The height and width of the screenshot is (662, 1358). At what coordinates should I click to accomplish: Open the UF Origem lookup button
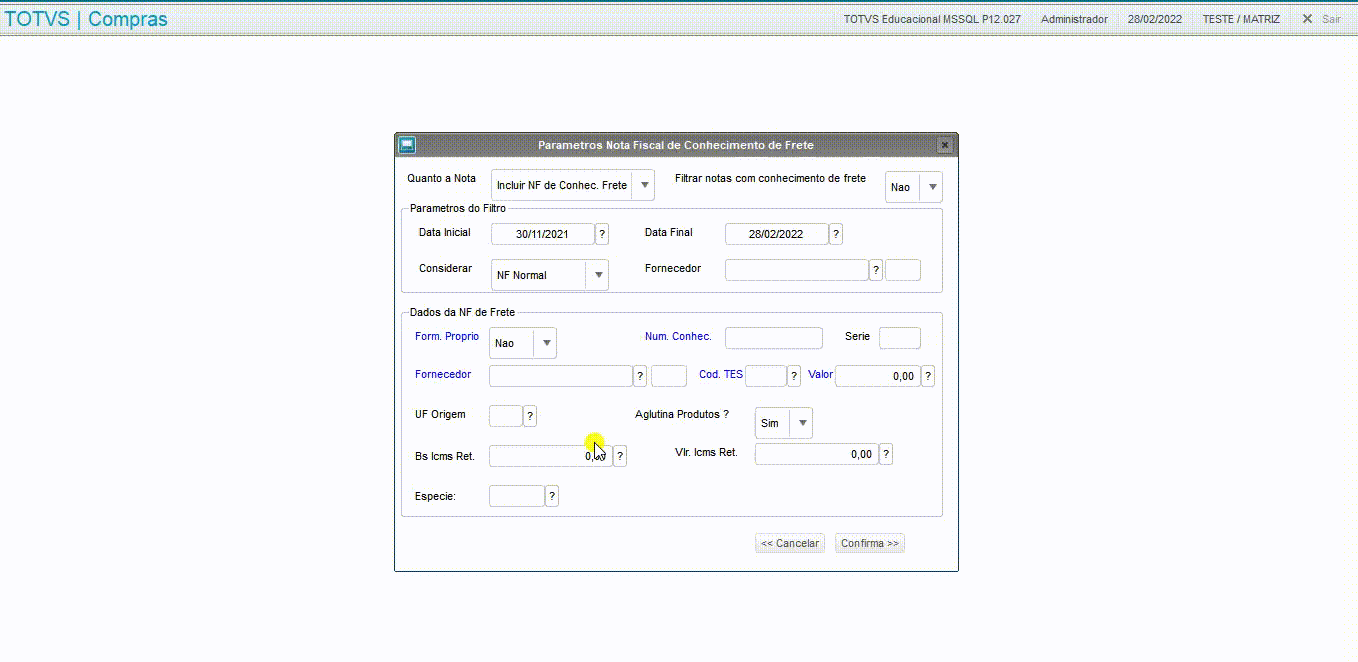pyautogui.click(x=530, y=416)
